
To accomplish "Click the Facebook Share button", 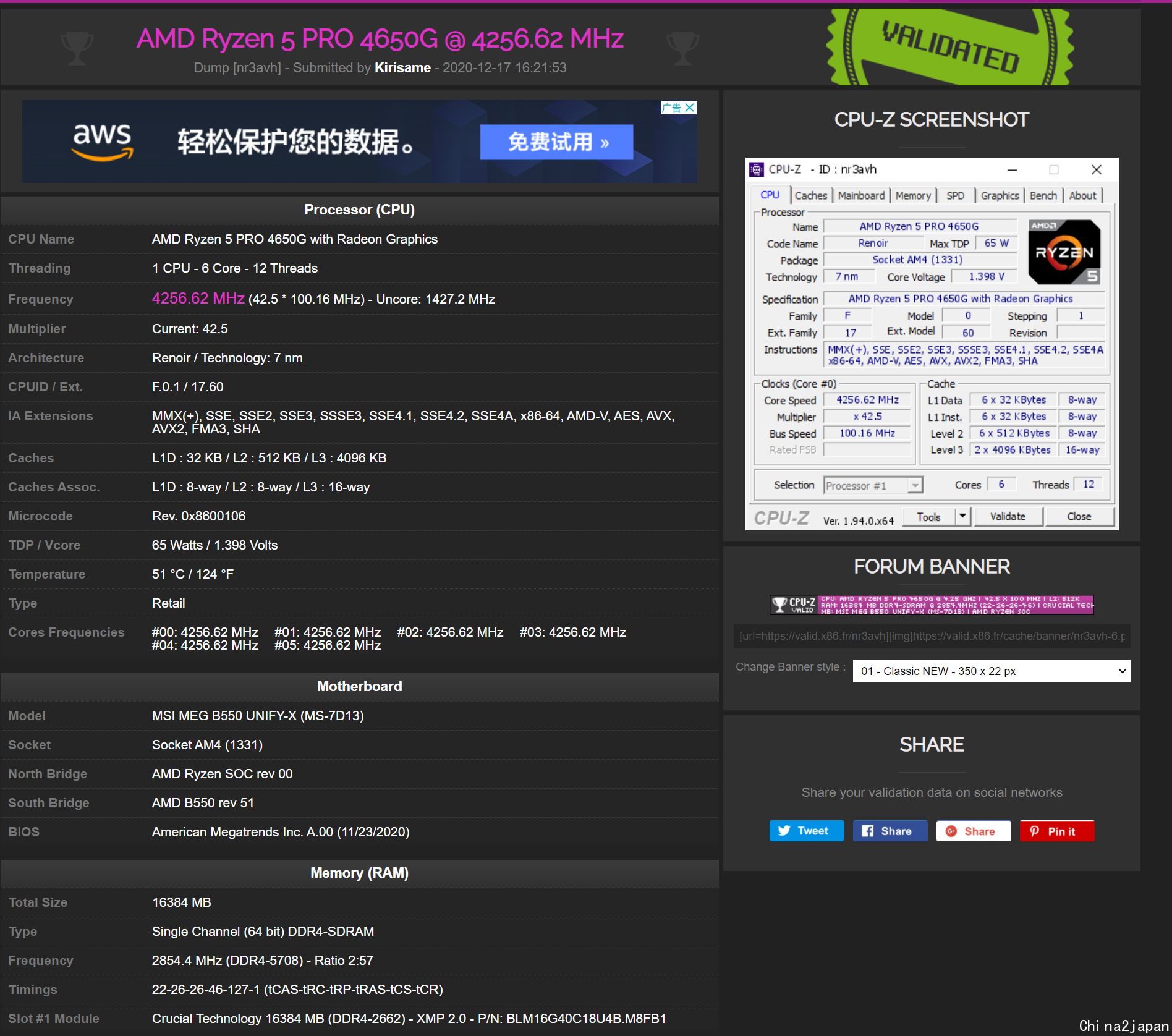I will pos(890,831).
